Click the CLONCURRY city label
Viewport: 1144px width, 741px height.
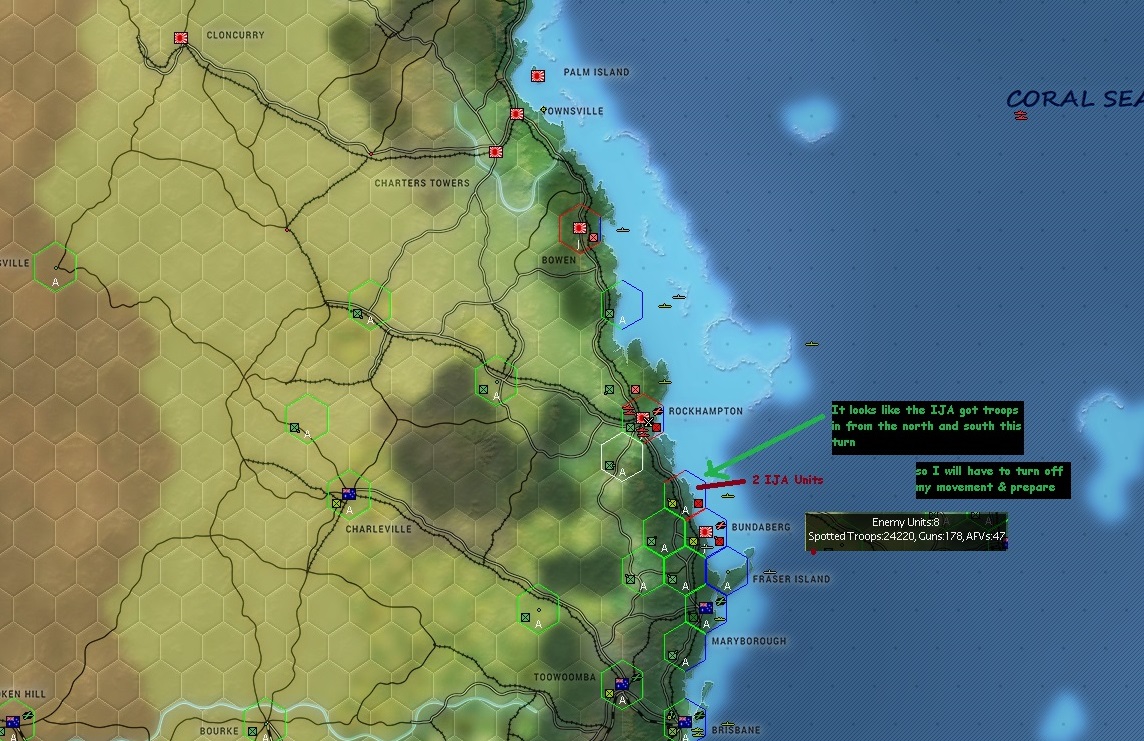235,35
